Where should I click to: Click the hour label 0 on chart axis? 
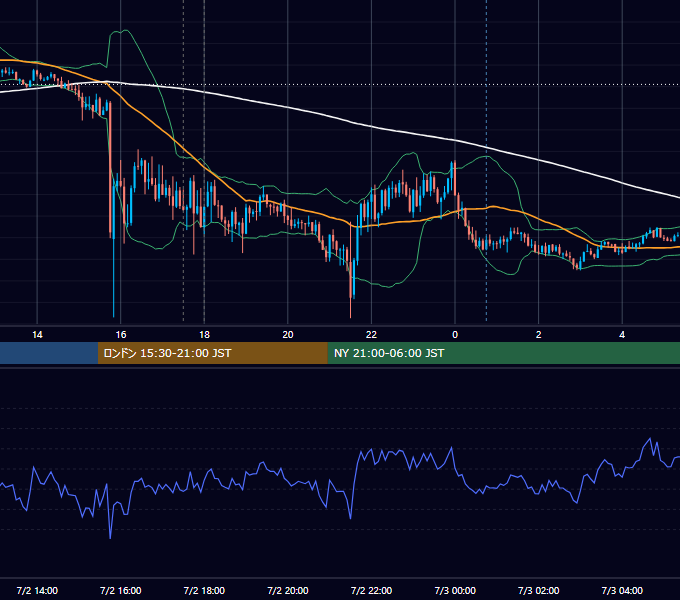(x=455, y=334)
